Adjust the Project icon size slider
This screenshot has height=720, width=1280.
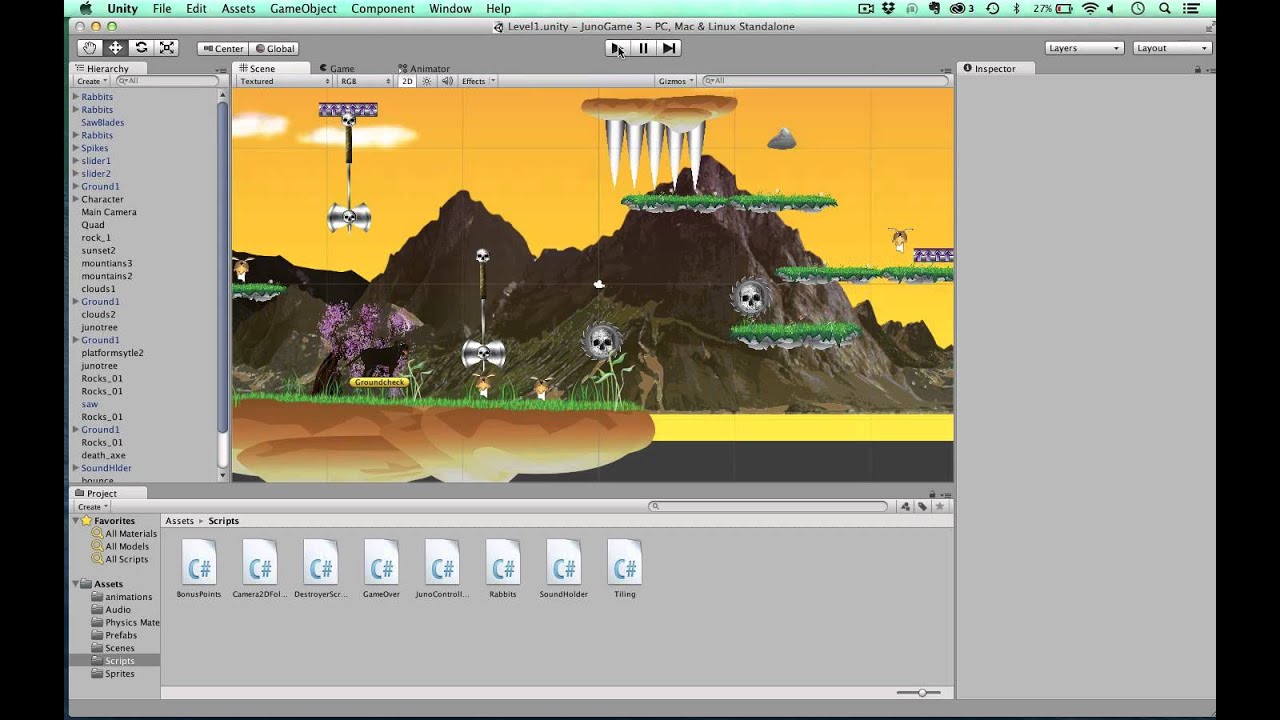coord(920,692)
